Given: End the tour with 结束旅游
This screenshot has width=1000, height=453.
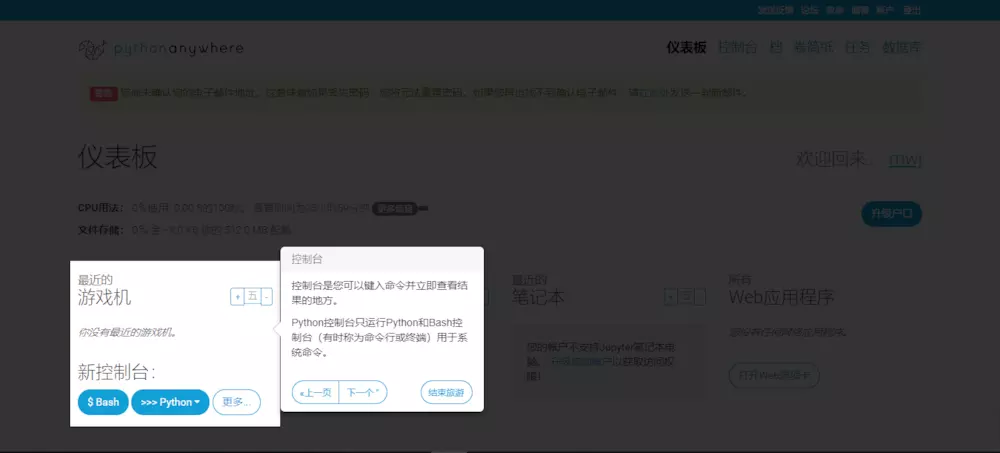Looking at the screenshot, I should (446, 392).
